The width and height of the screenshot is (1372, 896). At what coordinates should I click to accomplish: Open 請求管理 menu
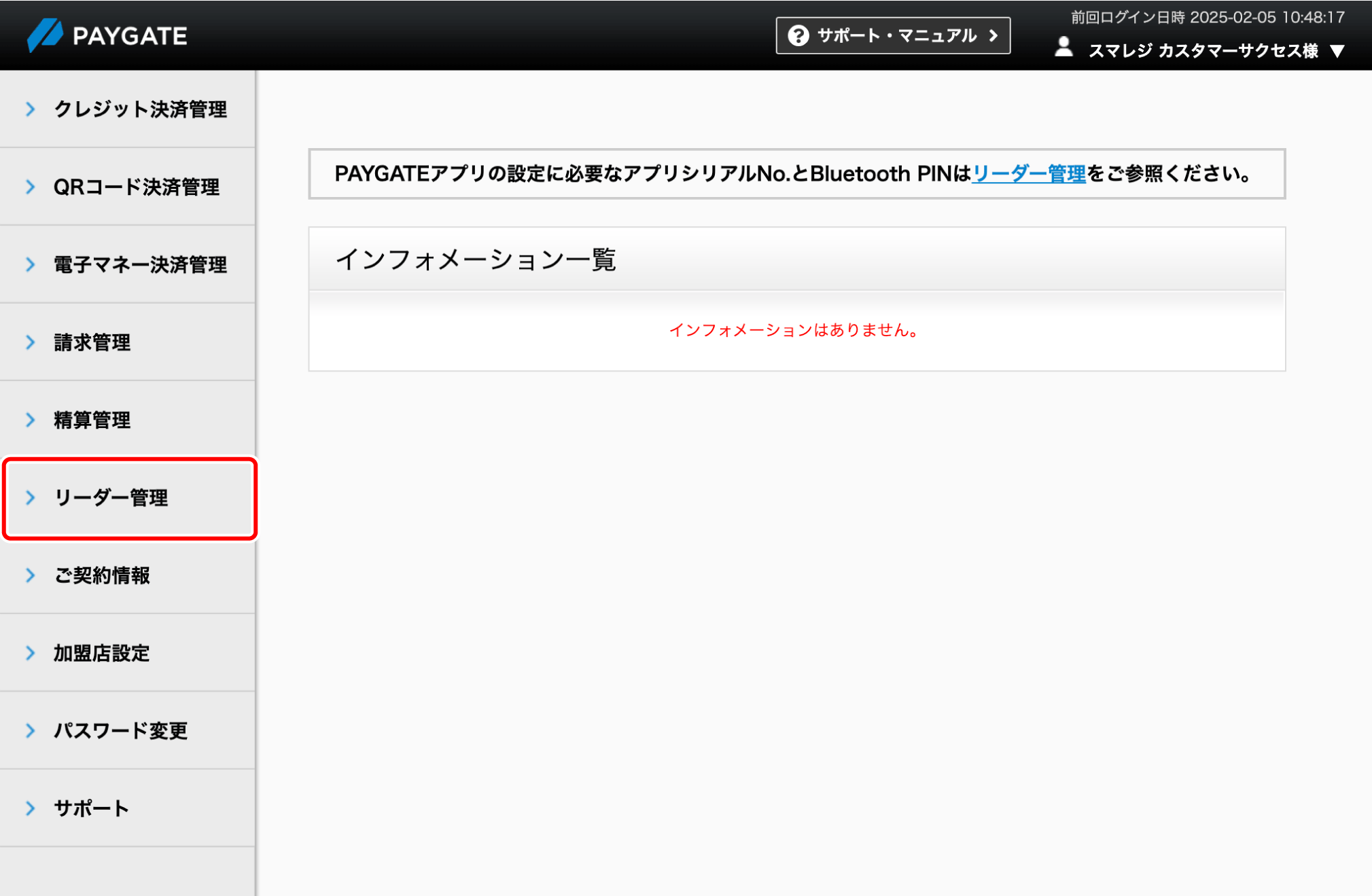point(128,342)
